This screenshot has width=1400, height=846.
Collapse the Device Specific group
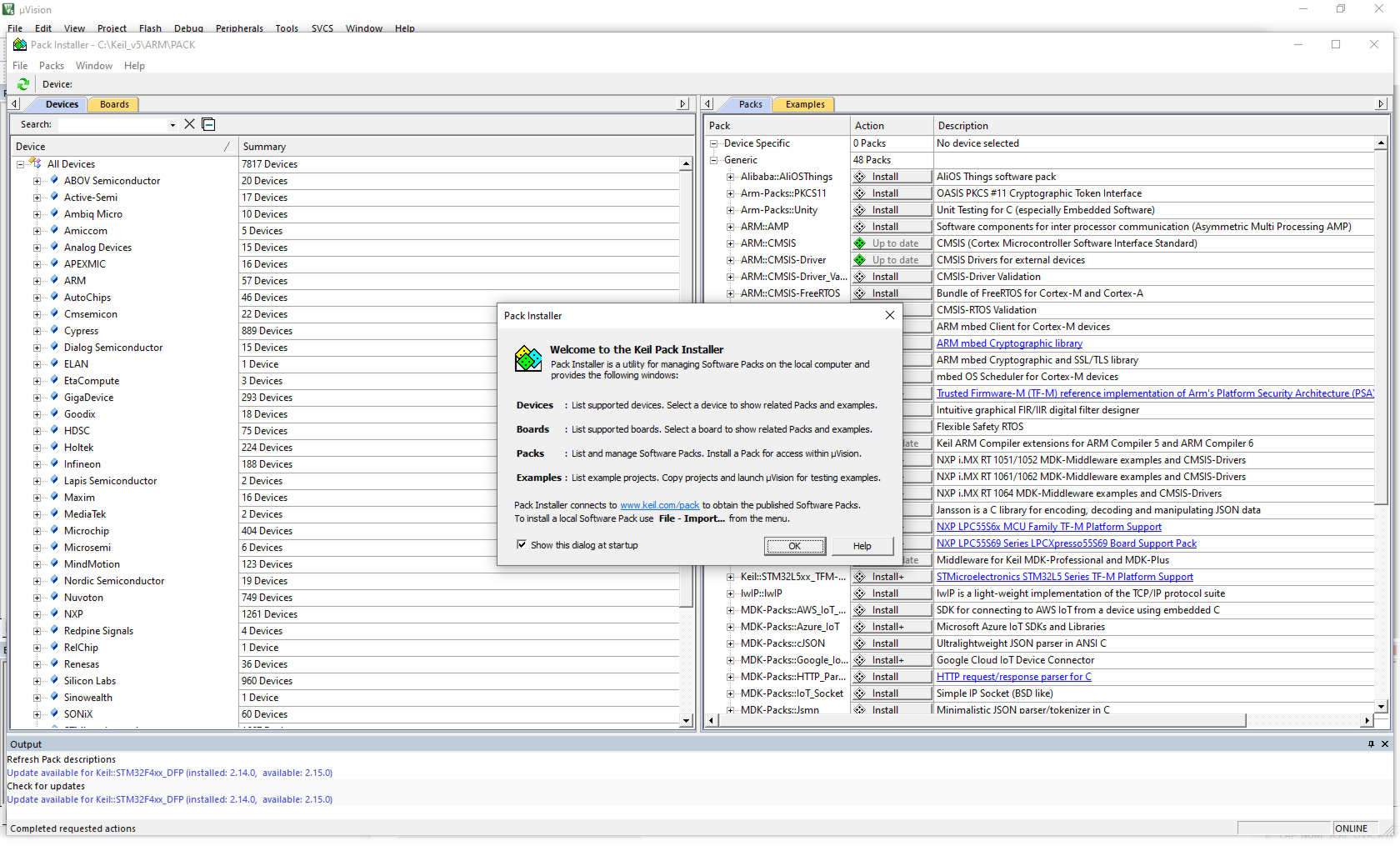coord(713,143)
